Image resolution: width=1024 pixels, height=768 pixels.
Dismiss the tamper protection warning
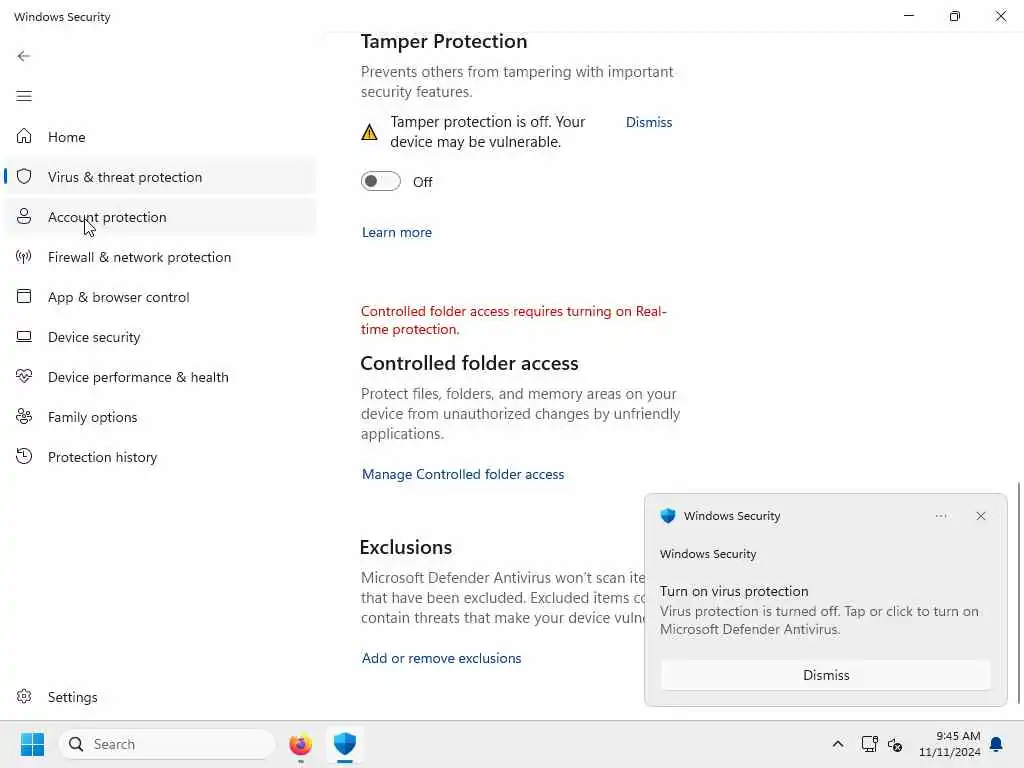coord(648,122)
